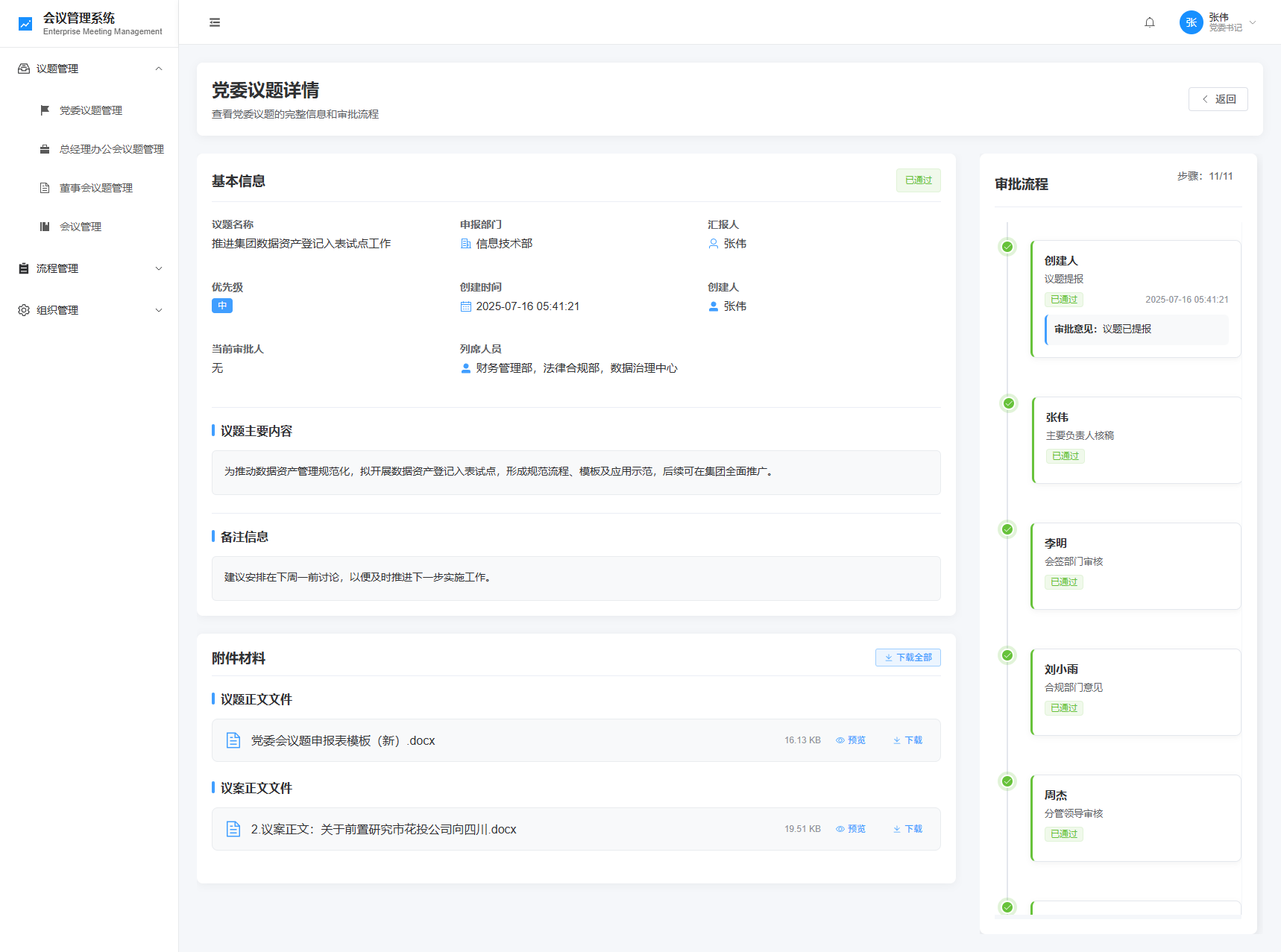The height and width of the screenshot is (952, 1281).
Task: Click the icon beside 会议管理
Action: pyautogui.click(x=45, y=226)
